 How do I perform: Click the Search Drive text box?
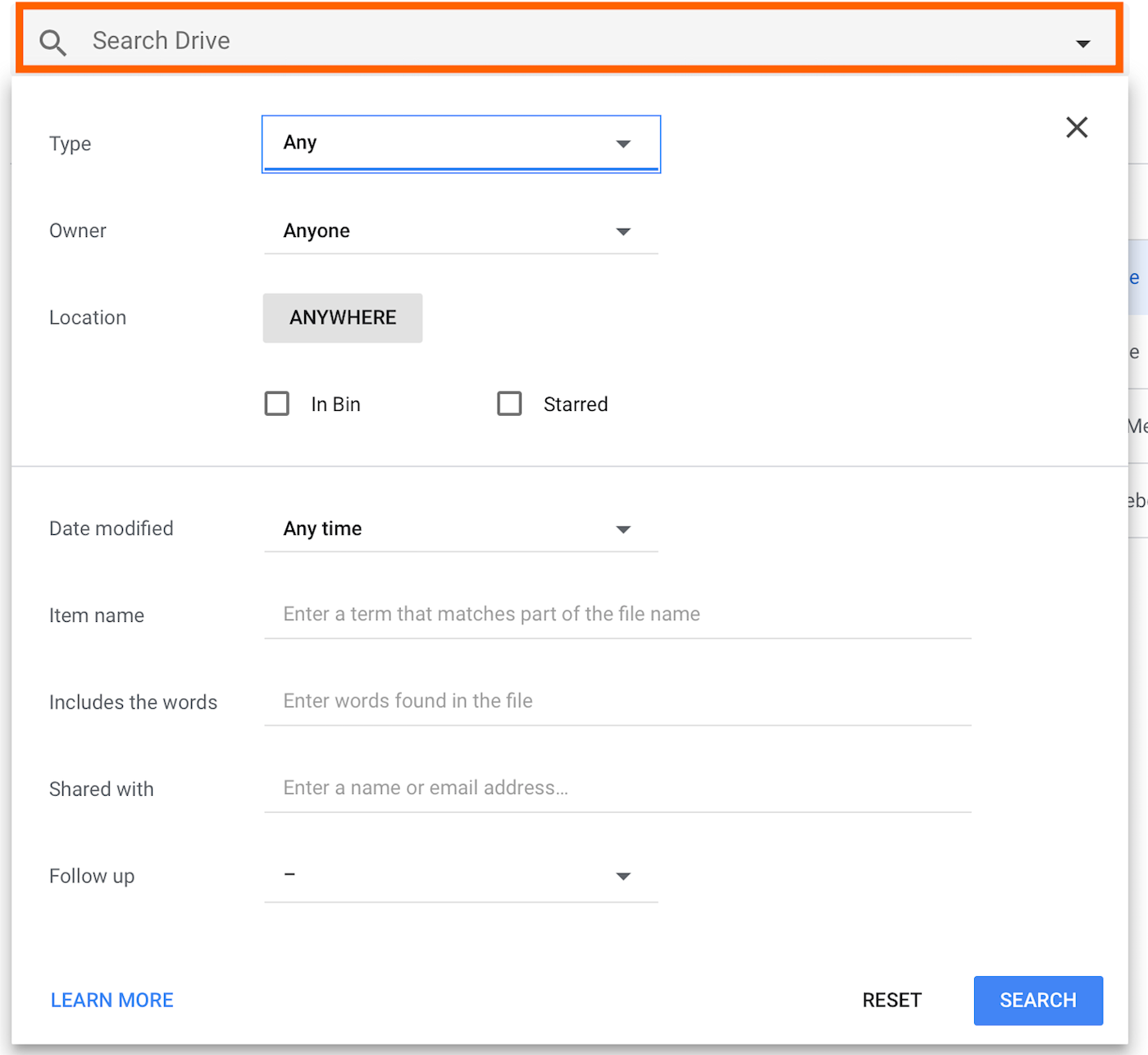click(x=558, y=41)
